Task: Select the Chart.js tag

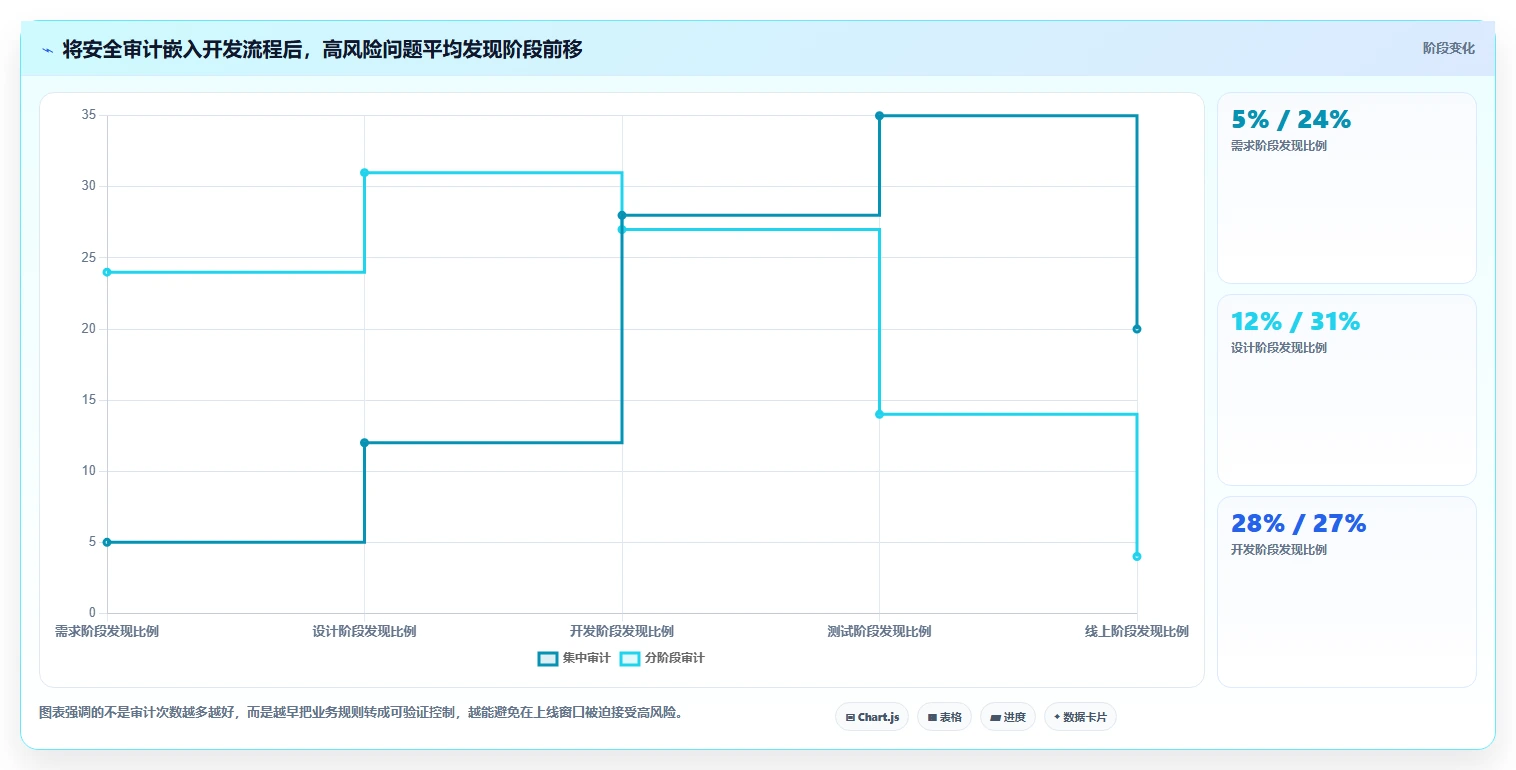Action: pyautogui.click(x=872, y=717)
